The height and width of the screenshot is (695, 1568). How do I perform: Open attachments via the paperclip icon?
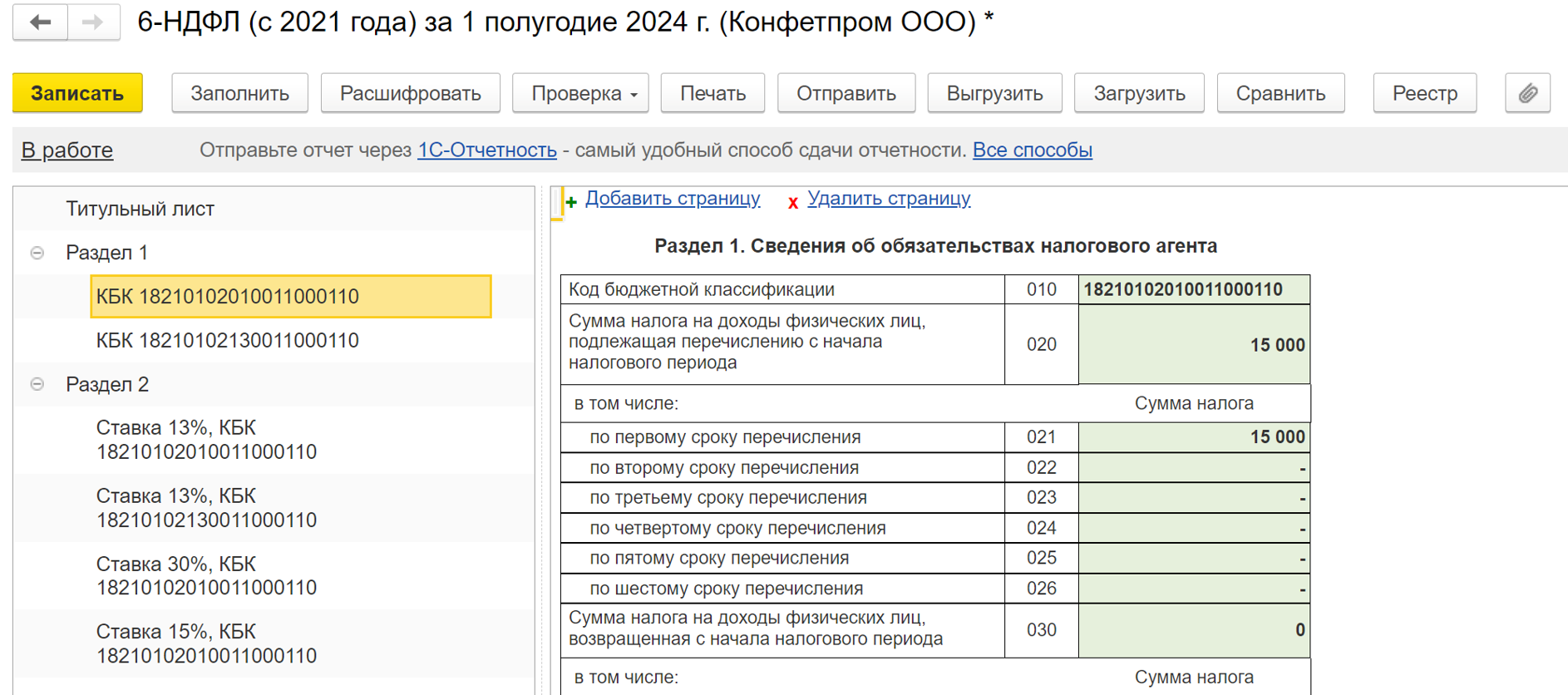pyautogui.click(x=1527, y=93)
